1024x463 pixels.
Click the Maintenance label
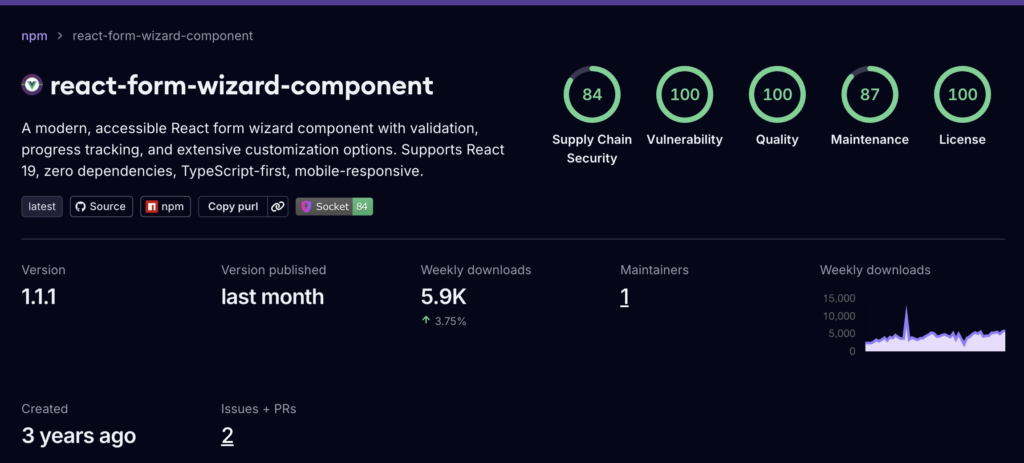coord(869,140)
